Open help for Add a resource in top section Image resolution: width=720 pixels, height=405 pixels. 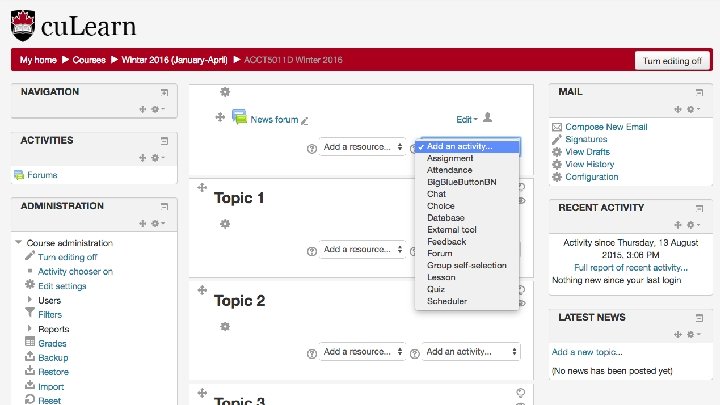(x=312, y=149)
